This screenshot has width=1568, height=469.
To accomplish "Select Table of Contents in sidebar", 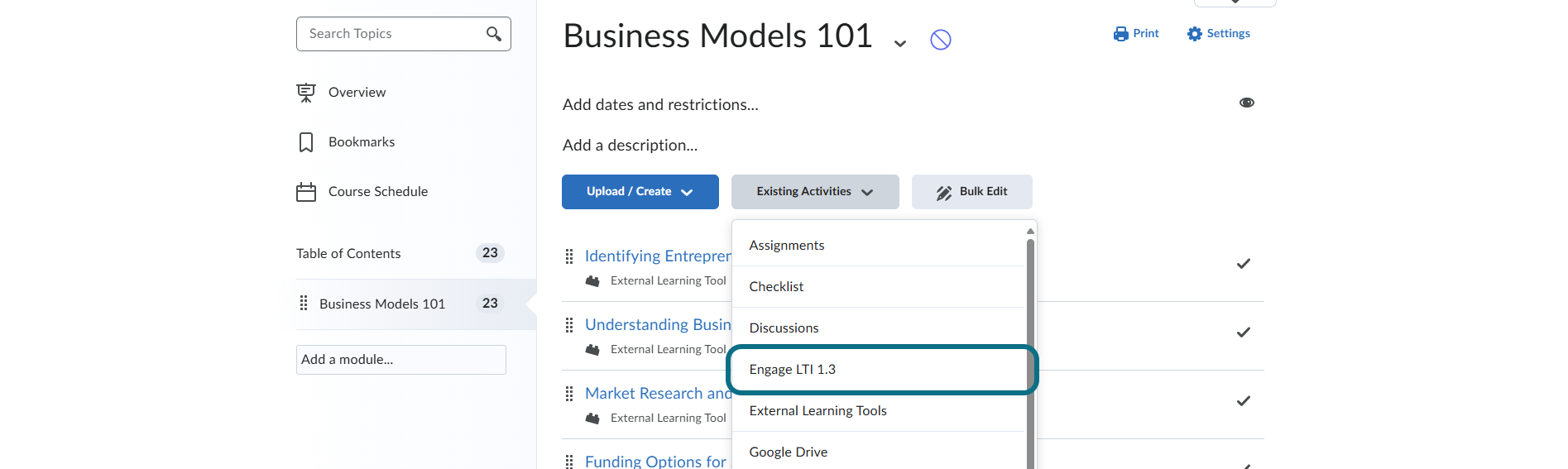I will (x=348, y=254).
